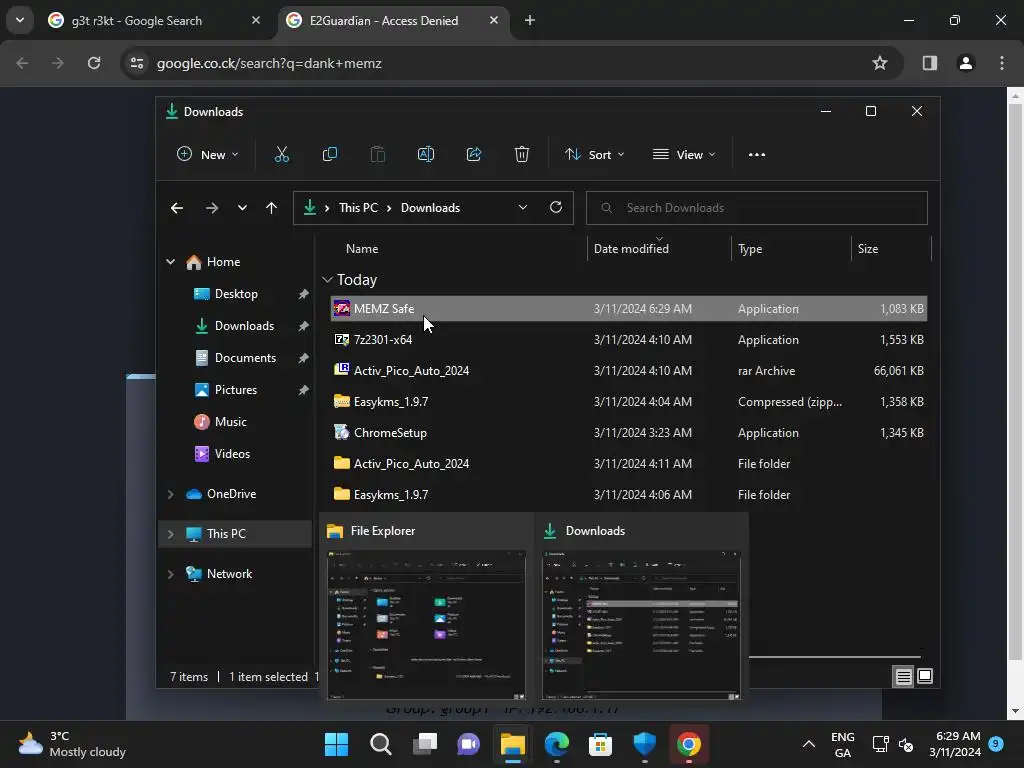
Task: Open the See more three-dots menu
Action: pos(756,155)
